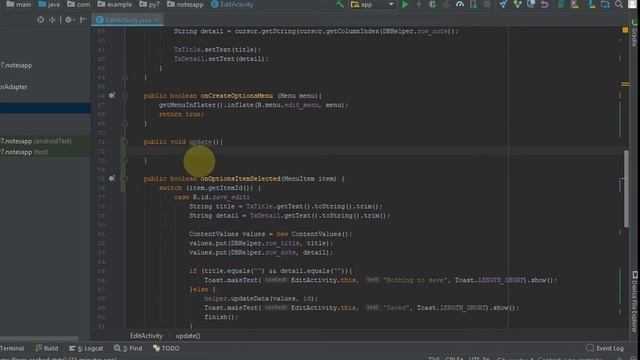
Task: Click the Attach debugger to process icon
Action: pos(473,4)
